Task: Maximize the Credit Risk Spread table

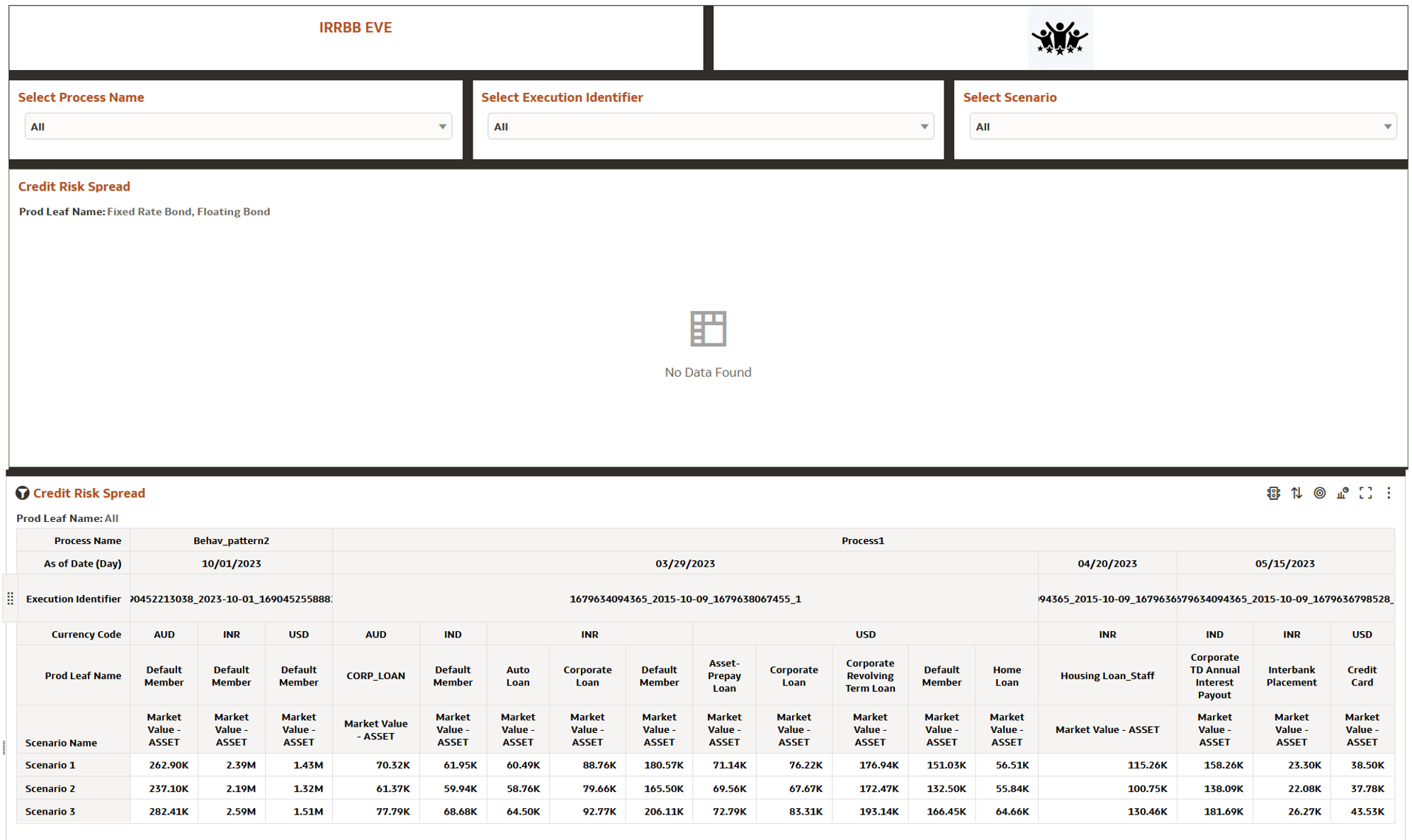Action: tap(1365, 493)
